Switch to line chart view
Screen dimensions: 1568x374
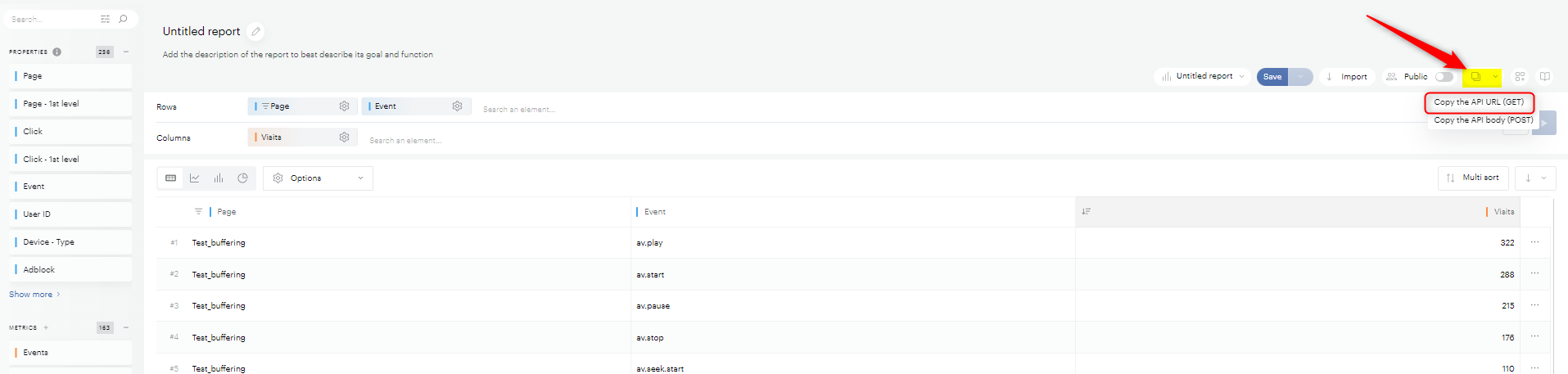[x=195, y=178]
